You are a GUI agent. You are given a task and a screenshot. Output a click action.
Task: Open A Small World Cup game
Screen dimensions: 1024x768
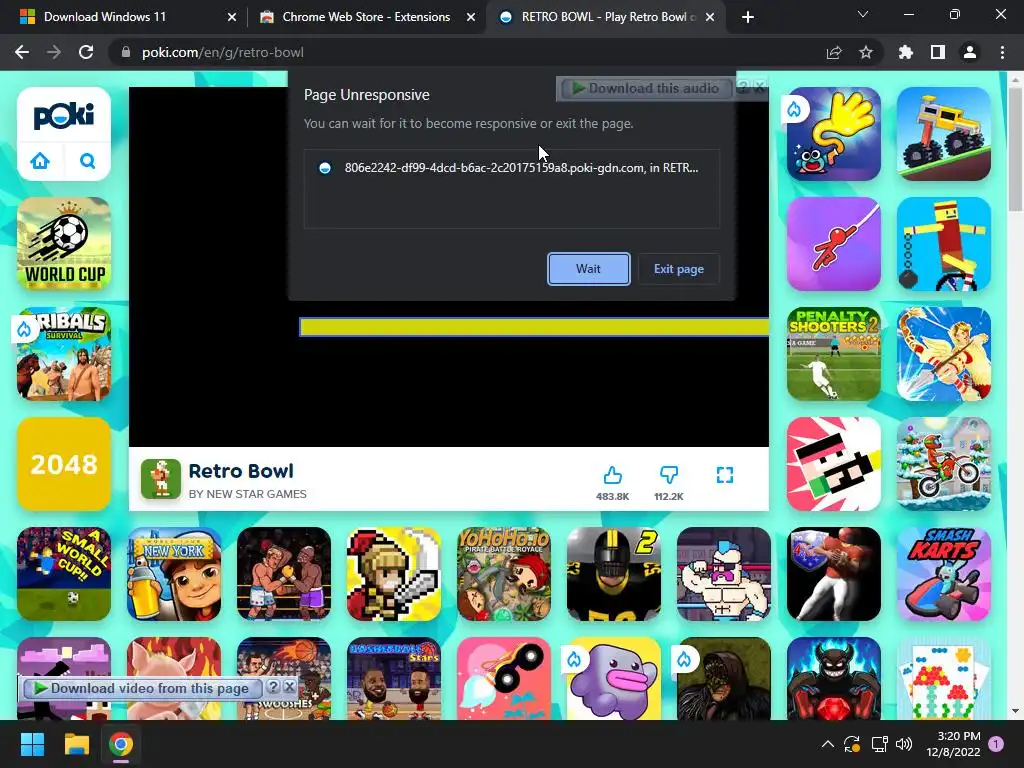(x=64, y=574)
